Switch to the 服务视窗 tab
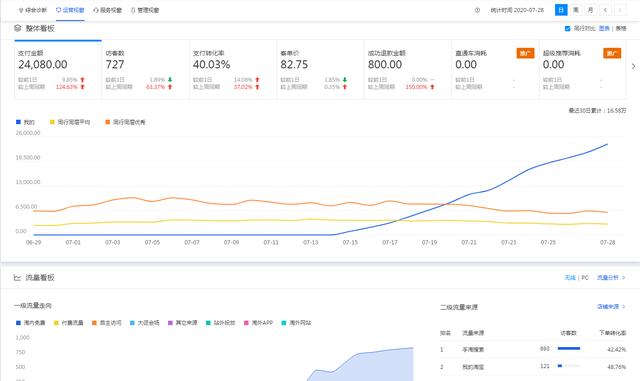 pyautogui.click(x=107, y=10)
